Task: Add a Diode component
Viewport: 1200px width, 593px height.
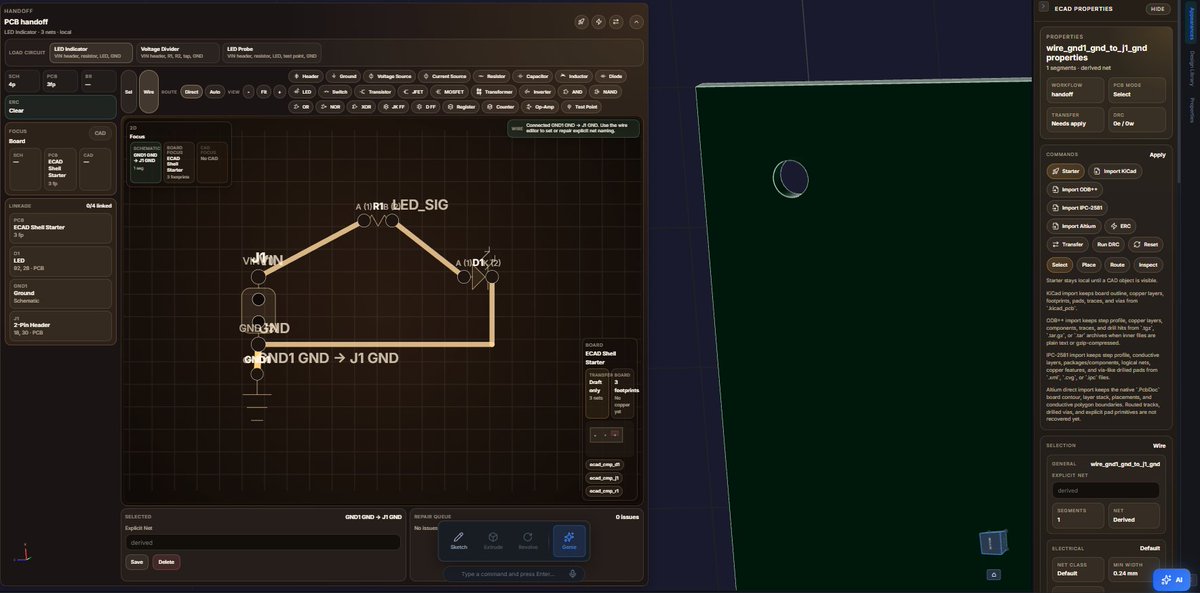Action: (611, 76)
